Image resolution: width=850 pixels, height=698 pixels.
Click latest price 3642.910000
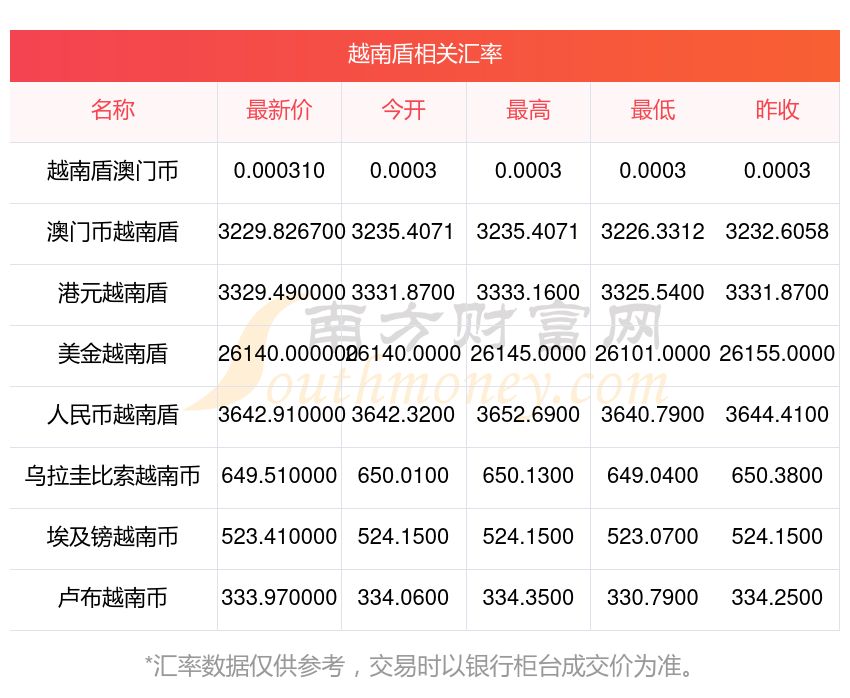[281, 415]
